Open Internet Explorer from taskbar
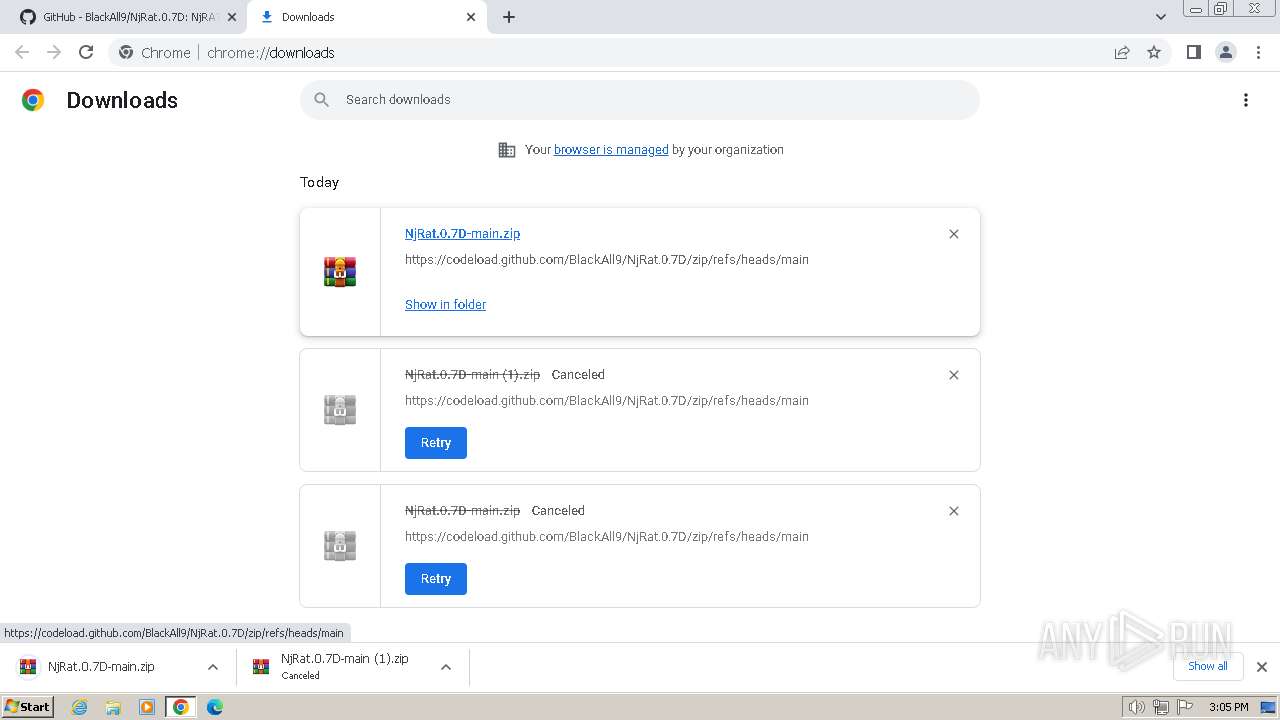 80,707
